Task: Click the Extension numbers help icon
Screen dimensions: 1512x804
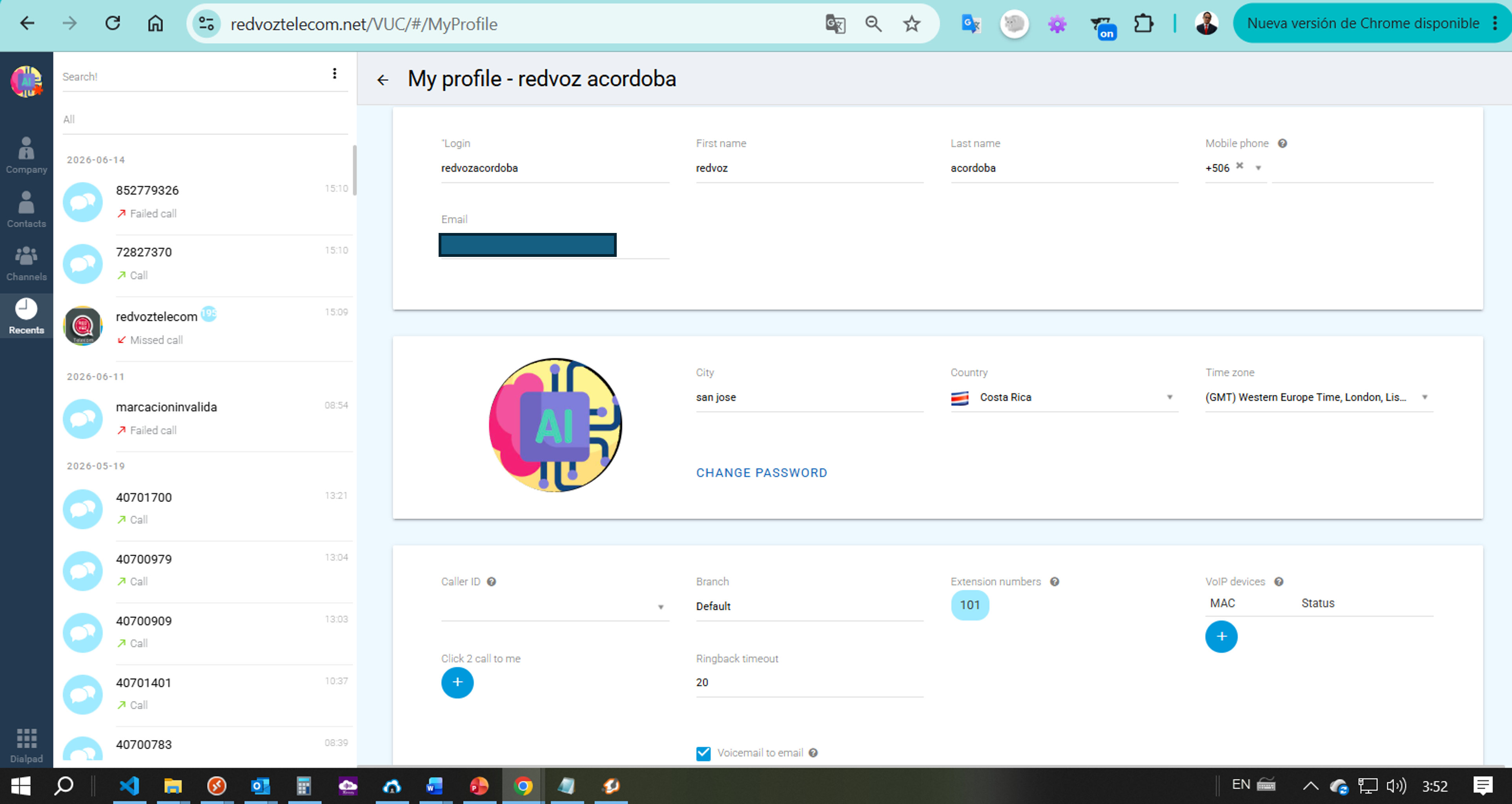Action: [1055, 582]
